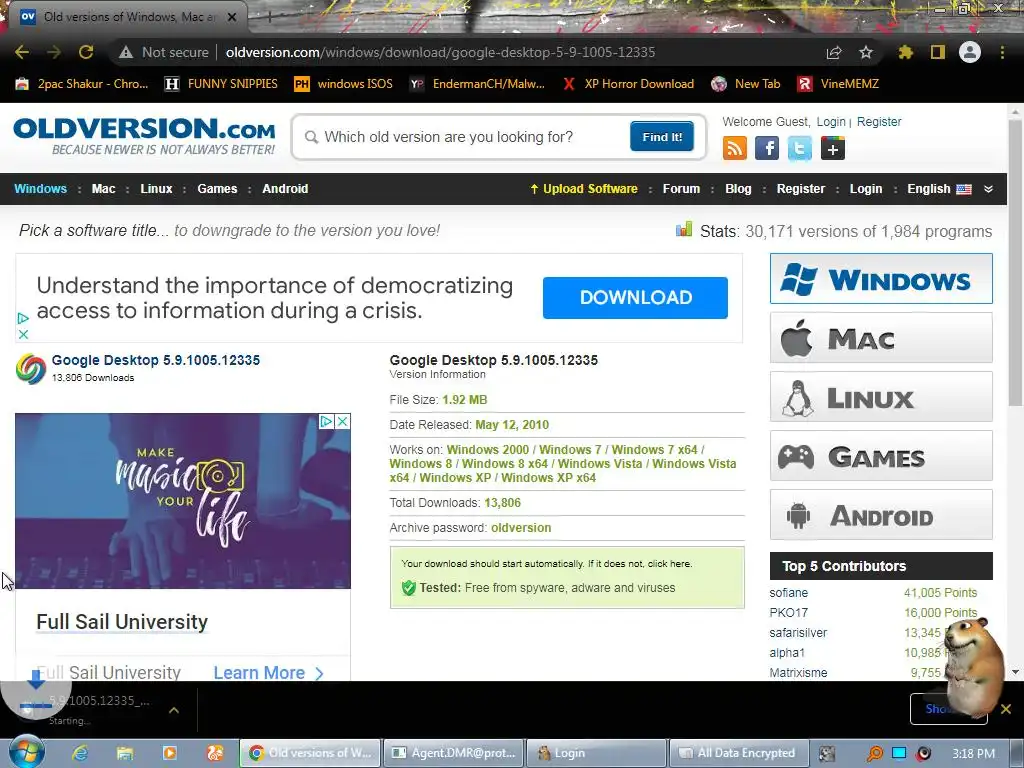
Task: Toggle the browser side panel icon
Action: click(938, 52)
